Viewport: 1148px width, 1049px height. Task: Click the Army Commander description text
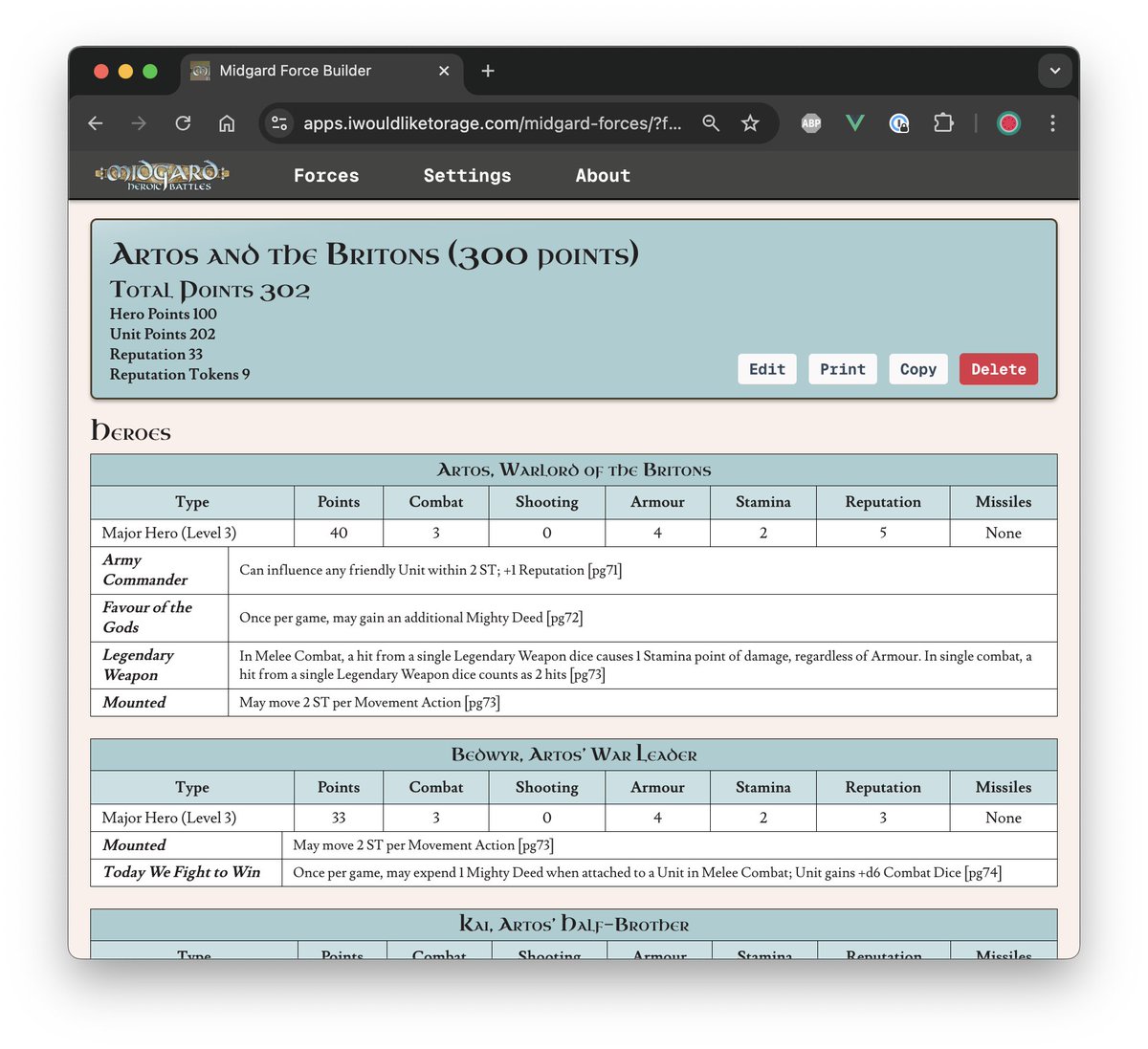click(x=430, y=570)
